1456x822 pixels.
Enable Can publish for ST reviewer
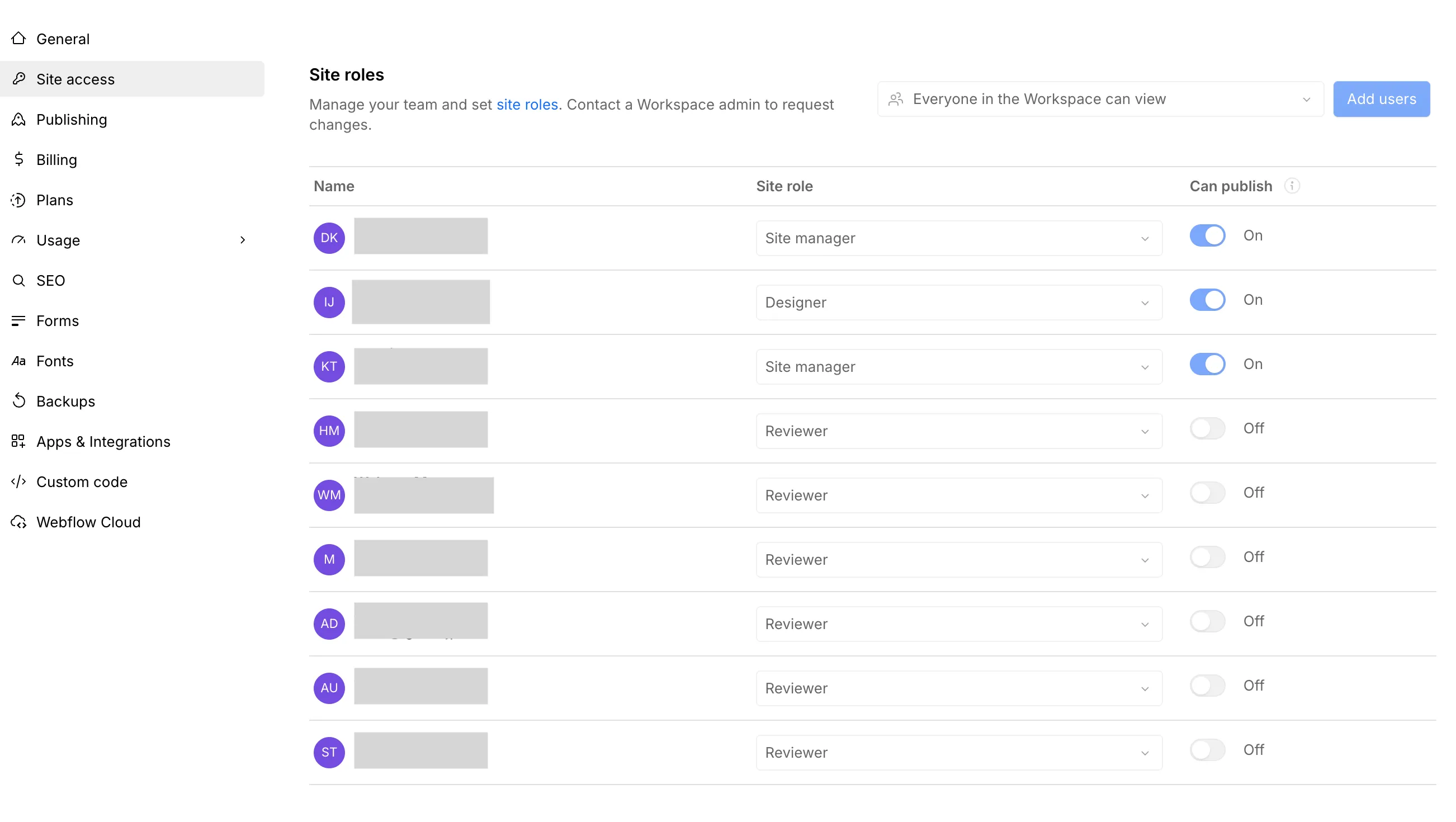[1207, 750]
